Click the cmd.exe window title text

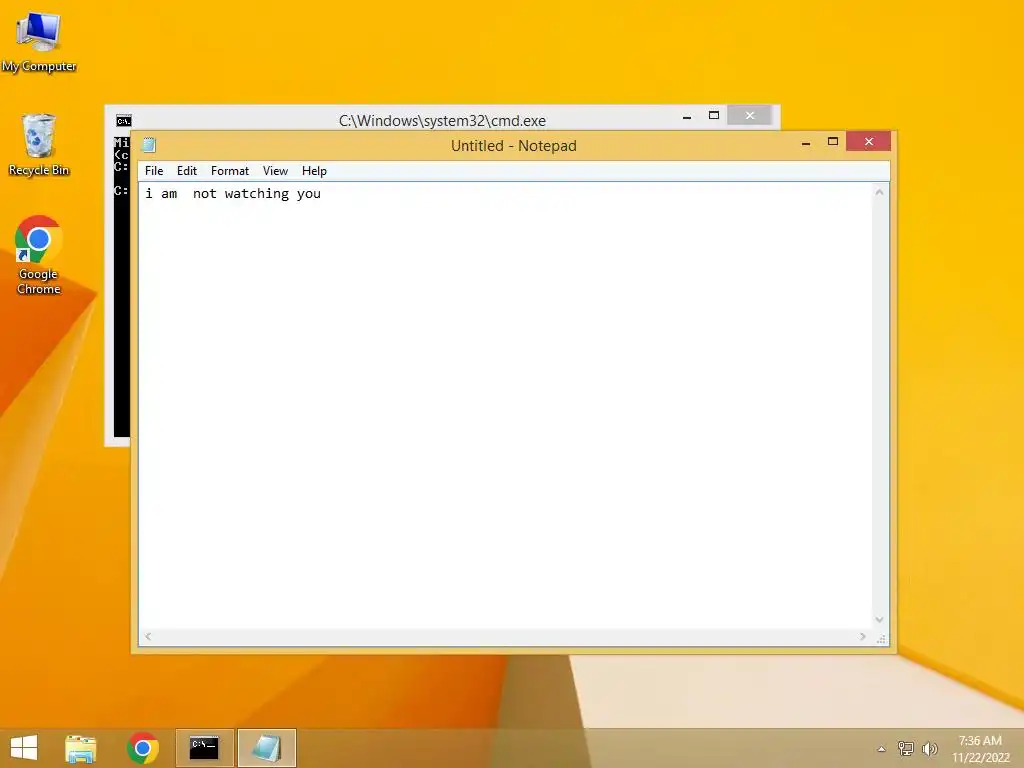(x=442, y=121)
